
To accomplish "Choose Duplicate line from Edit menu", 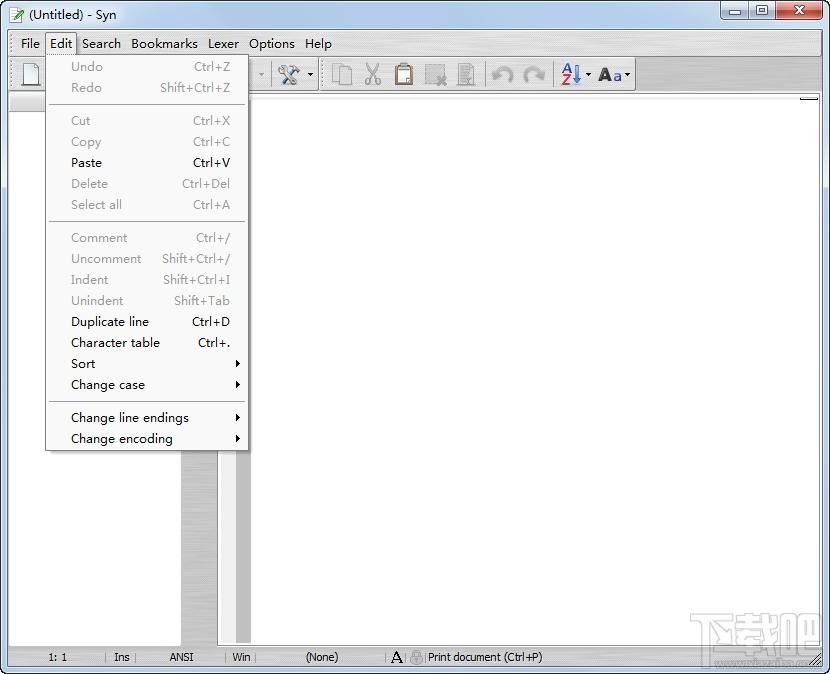I will point(147,321).
